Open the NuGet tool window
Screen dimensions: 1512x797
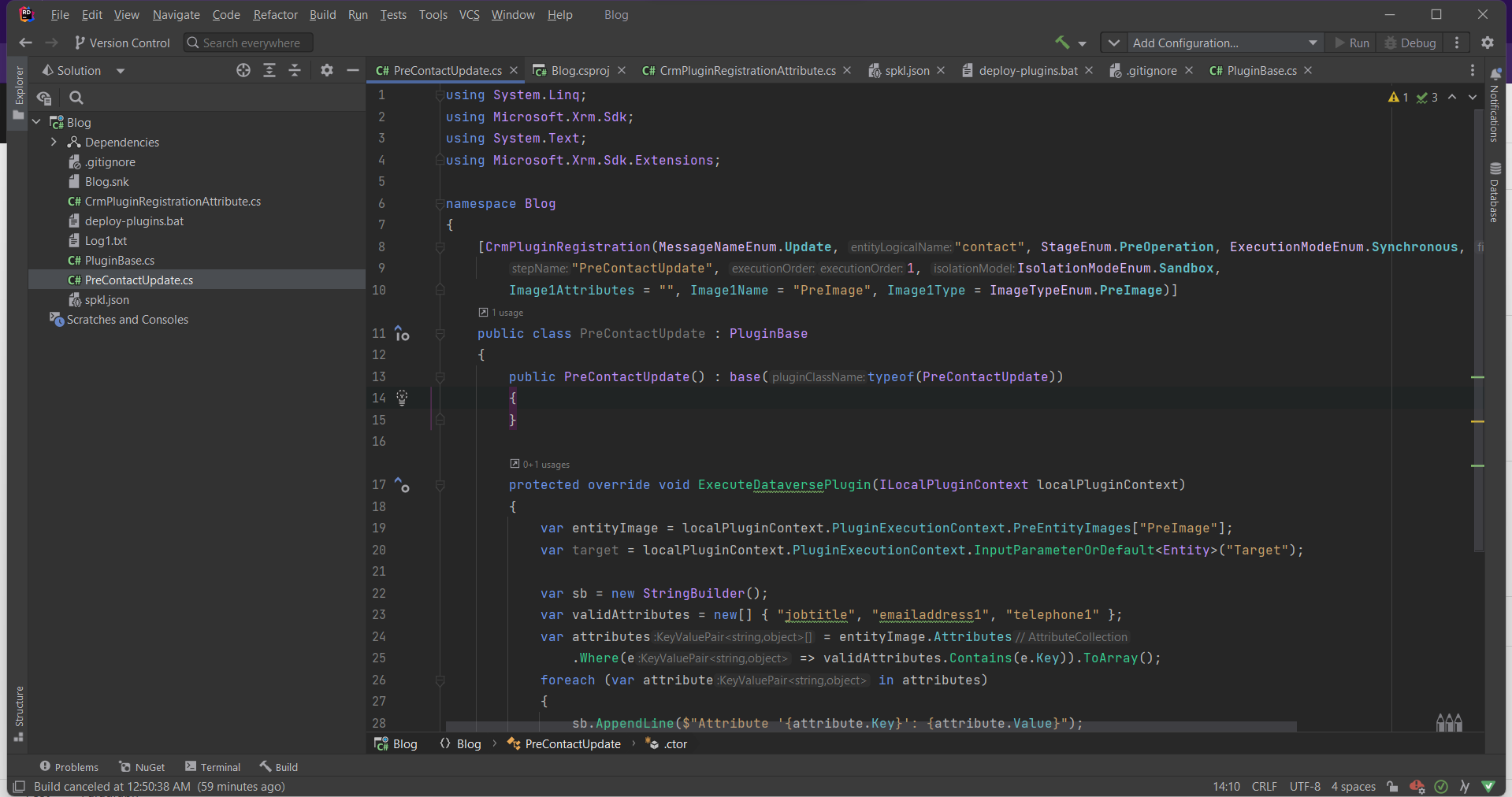[142, 767]
